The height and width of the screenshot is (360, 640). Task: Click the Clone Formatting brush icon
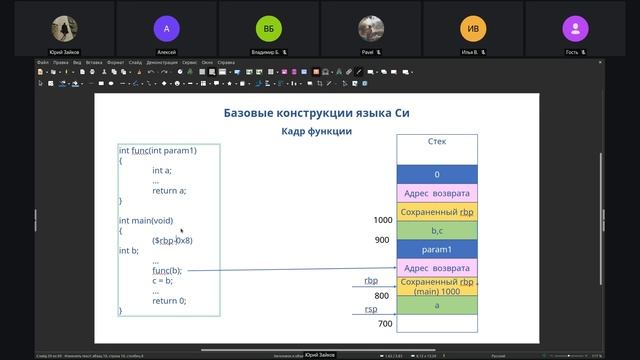pyautogui.click(x=139, y=72)
